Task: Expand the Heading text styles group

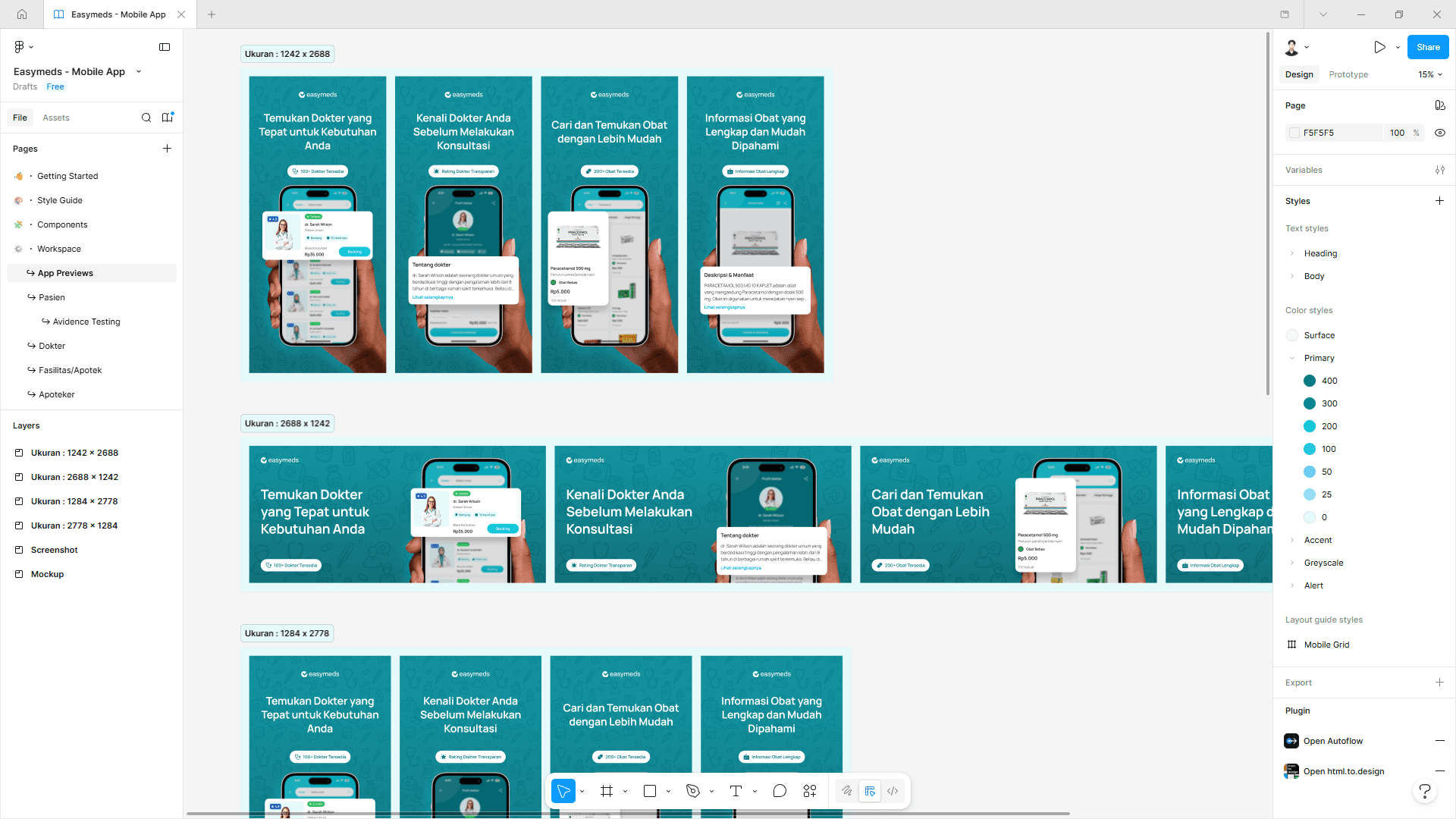Action: click(1292, 253)
